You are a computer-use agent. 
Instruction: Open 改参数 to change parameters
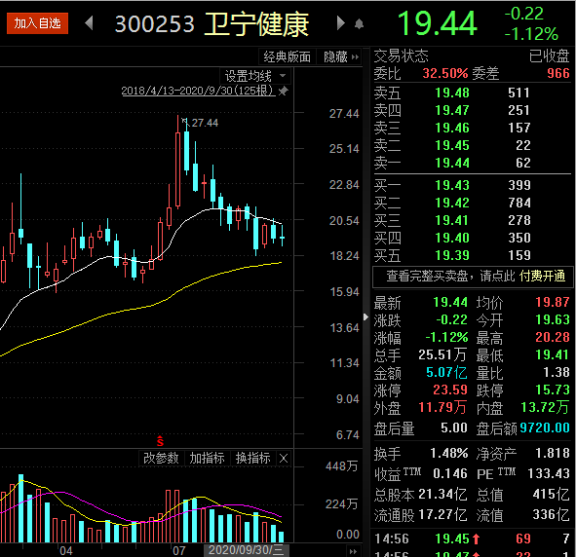click(161, 458)
